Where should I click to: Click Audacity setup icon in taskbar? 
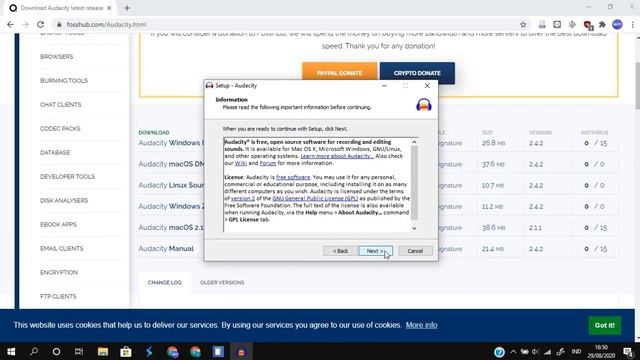coord(241,351)
